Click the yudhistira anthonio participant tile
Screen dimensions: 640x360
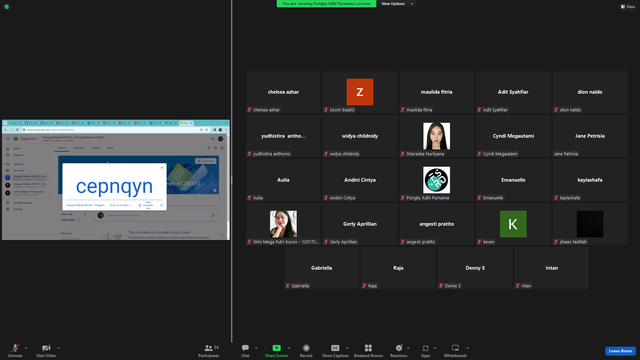tap(283, 136)
